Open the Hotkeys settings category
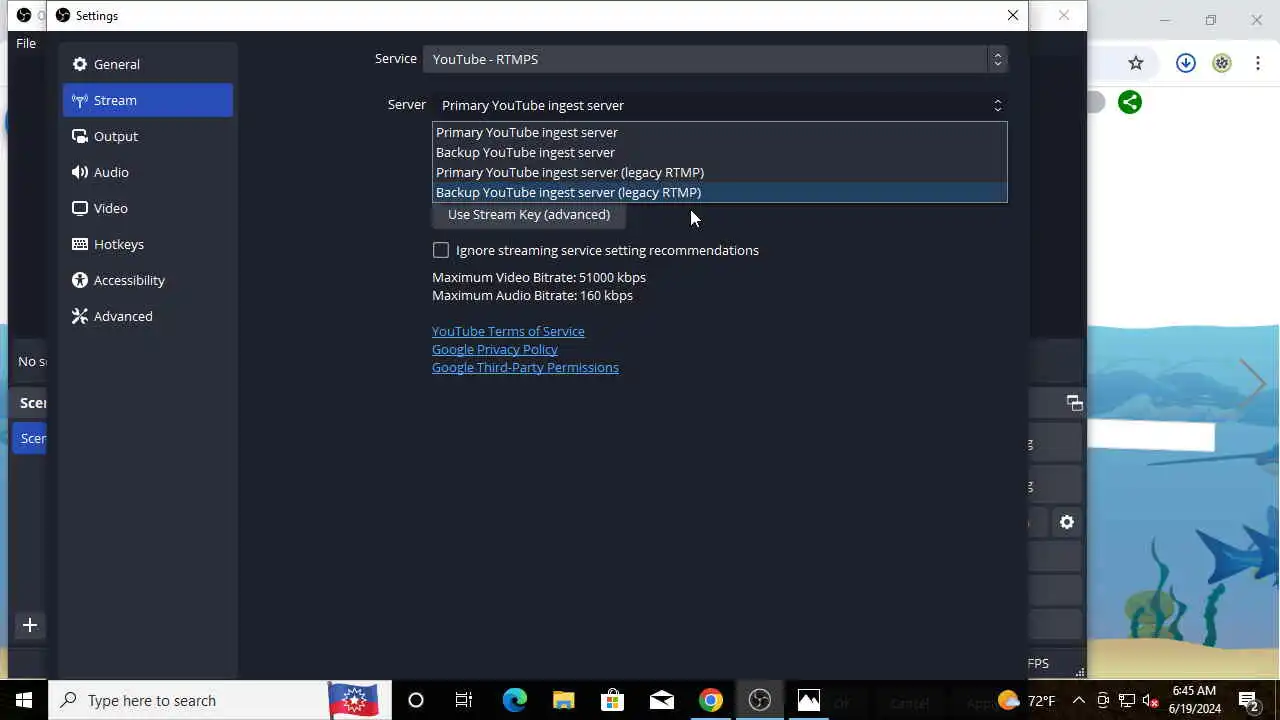 click(147, 244)
